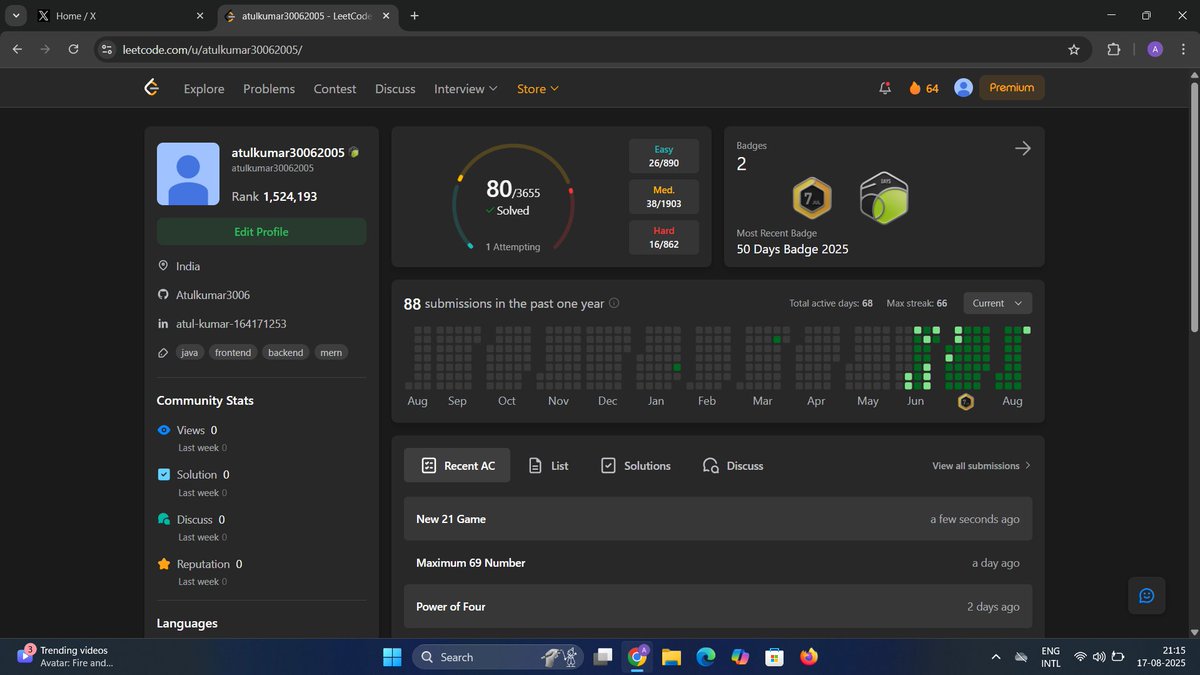This screenshot has width=1200, height=675.
Task: Open the Current year dropdown
Action: pyautogui.click(x=998, y=303)
